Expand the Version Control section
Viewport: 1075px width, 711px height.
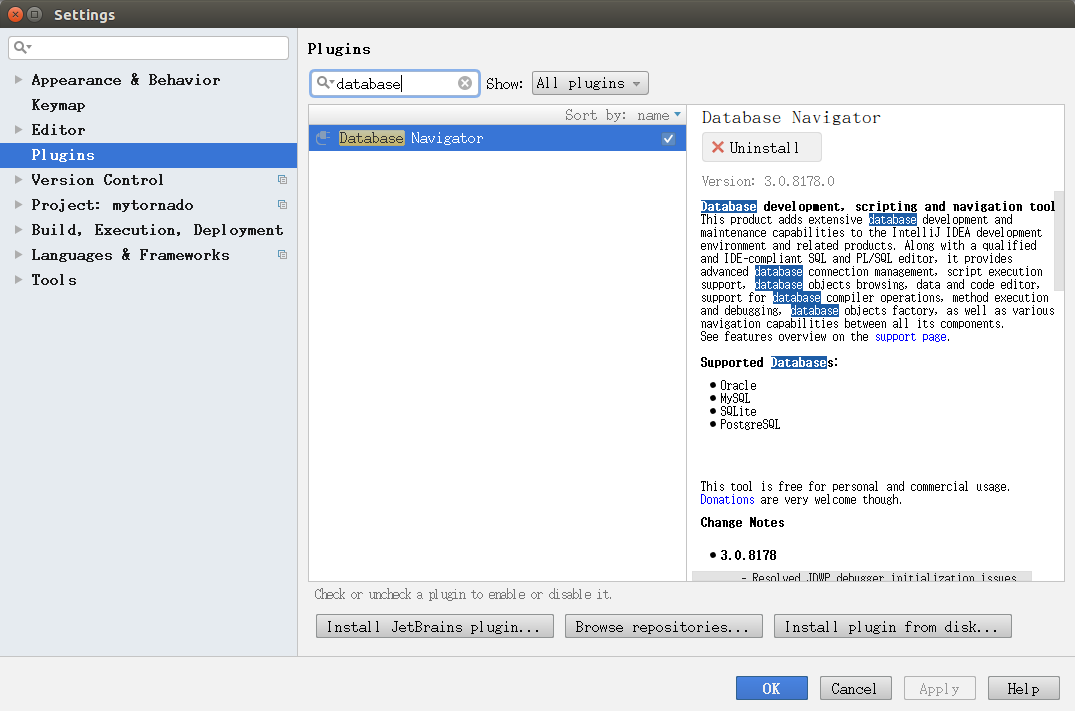pos(19,180)
